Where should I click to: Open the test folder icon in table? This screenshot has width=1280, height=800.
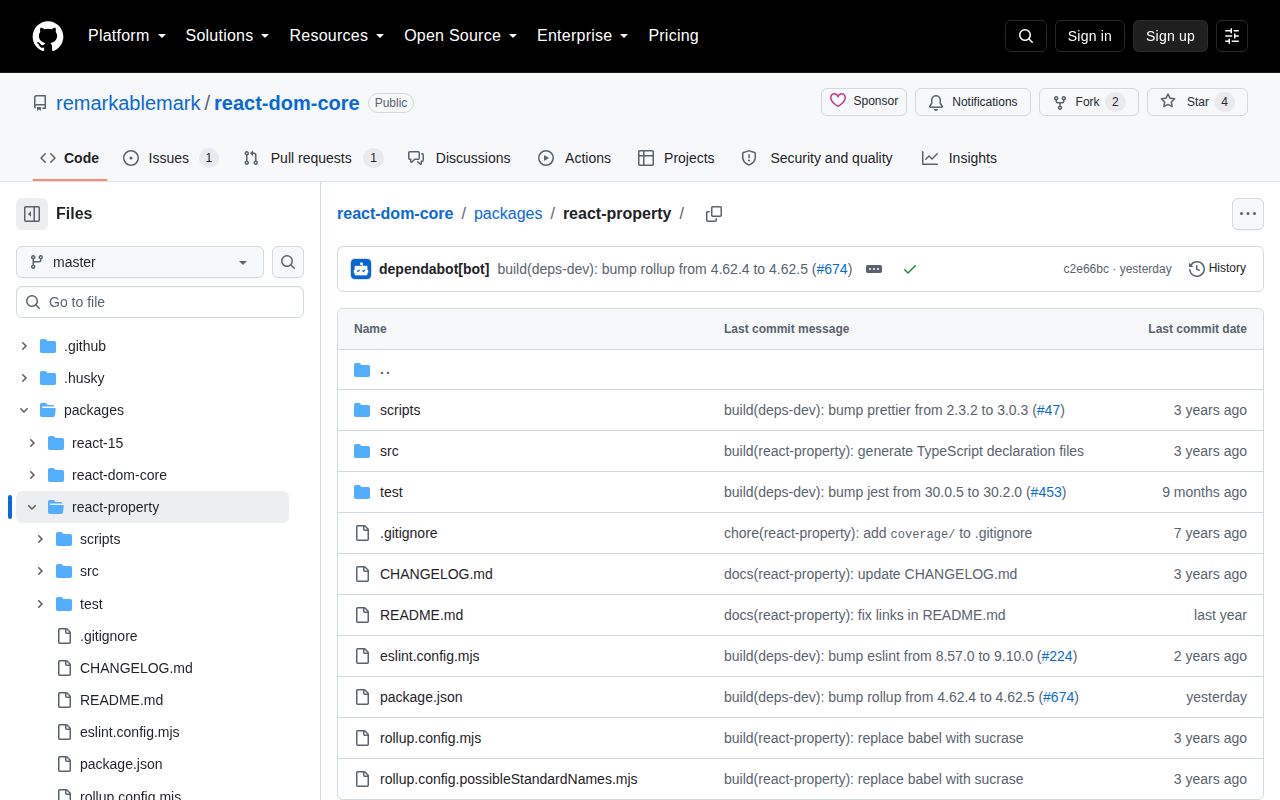click(362, 492)
